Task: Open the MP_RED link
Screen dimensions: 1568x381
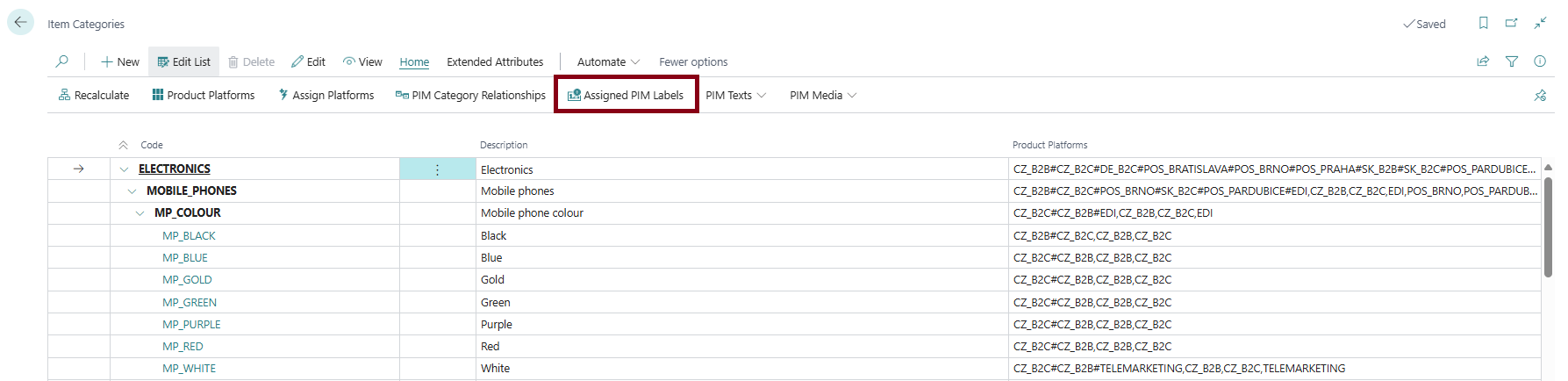Action: [x=183, y=347]
